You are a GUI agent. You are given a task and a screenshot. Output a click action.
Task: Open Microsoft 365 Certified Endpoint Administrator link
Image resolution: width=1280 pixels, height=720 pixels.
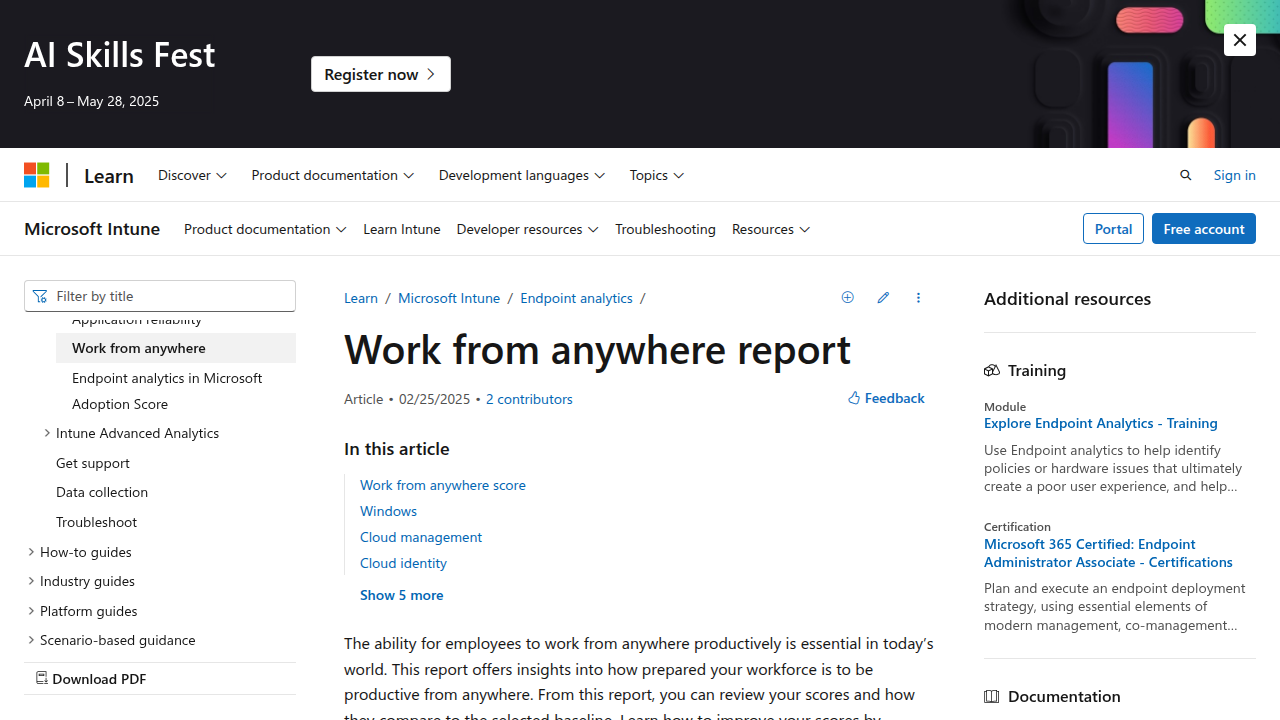(x=1108, y=553)
